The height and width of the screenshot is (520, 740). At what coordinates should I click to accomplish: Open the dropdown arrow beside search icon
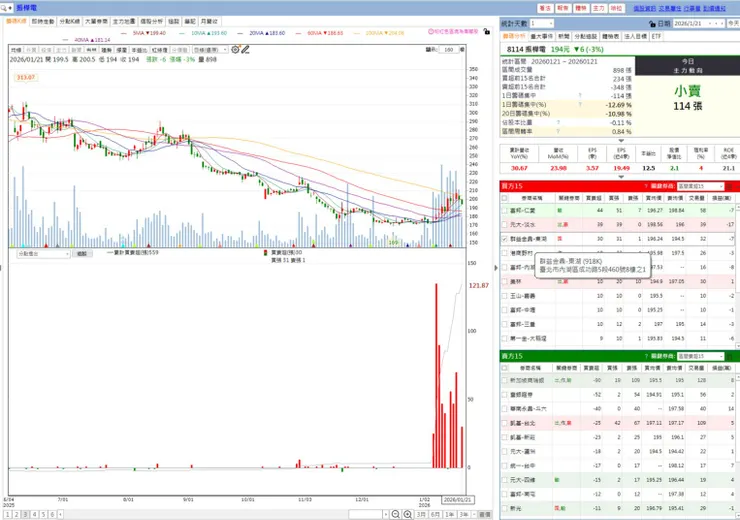10,8
